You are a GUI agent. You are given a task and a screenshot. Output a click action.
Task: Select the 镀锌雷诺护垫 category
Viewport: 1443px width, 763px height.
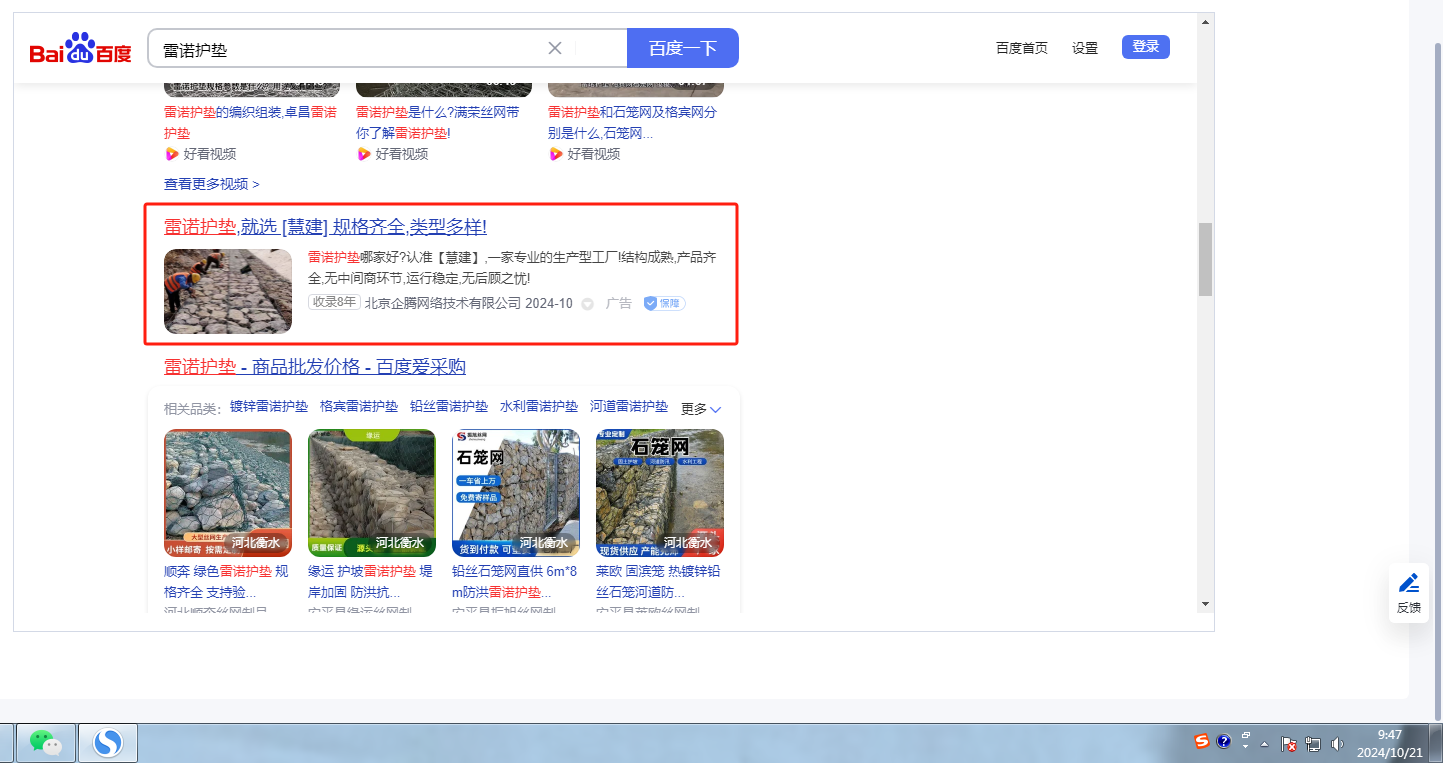(269, 407)
